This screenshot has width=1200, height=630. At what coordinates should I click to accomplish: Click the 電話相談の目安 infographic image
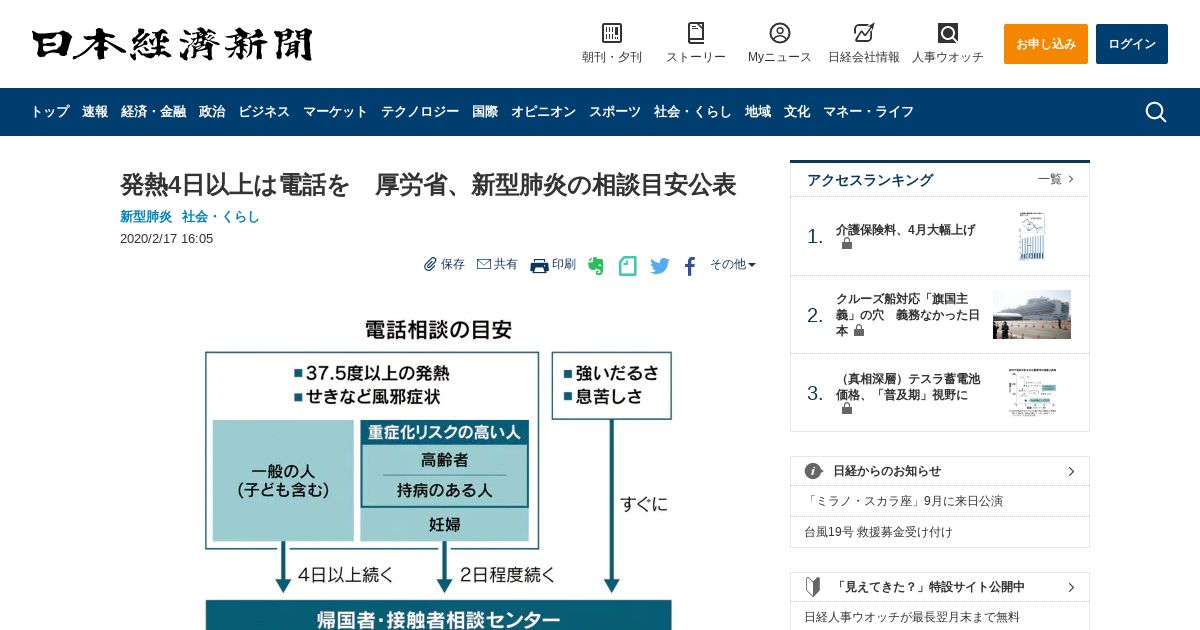[x=439, y=470]
